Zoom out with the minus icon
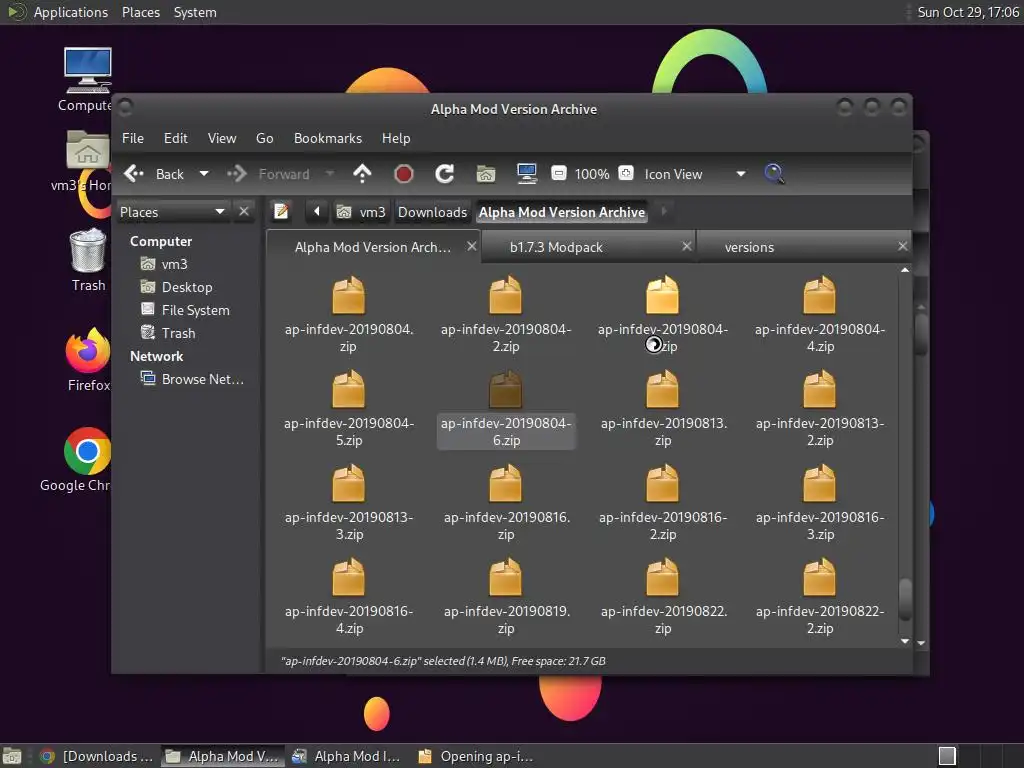Viewport: 1024px width, 768px height. click(x=558, y=173)
